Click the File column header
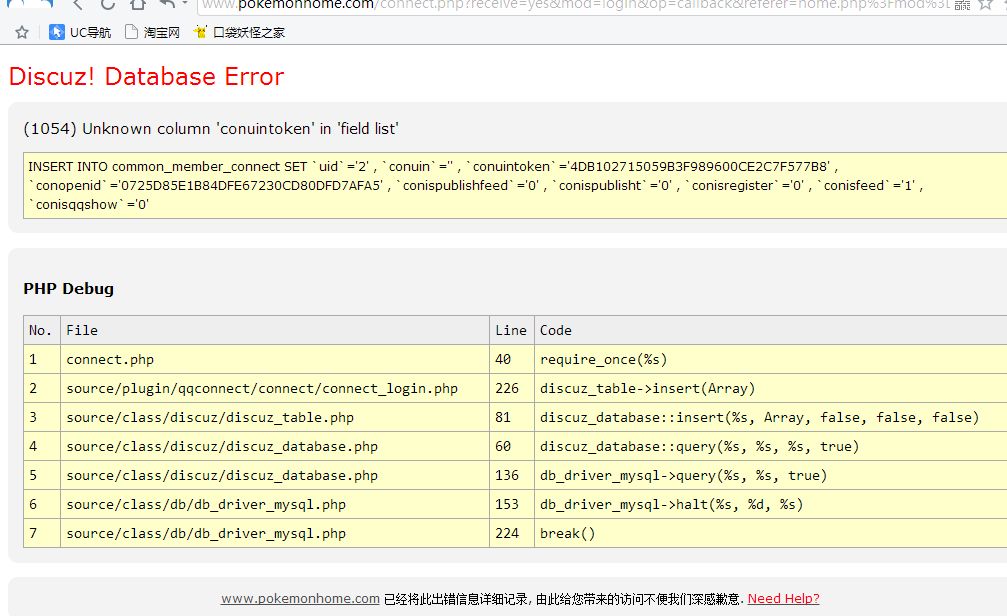 click(x=275, y=330)
